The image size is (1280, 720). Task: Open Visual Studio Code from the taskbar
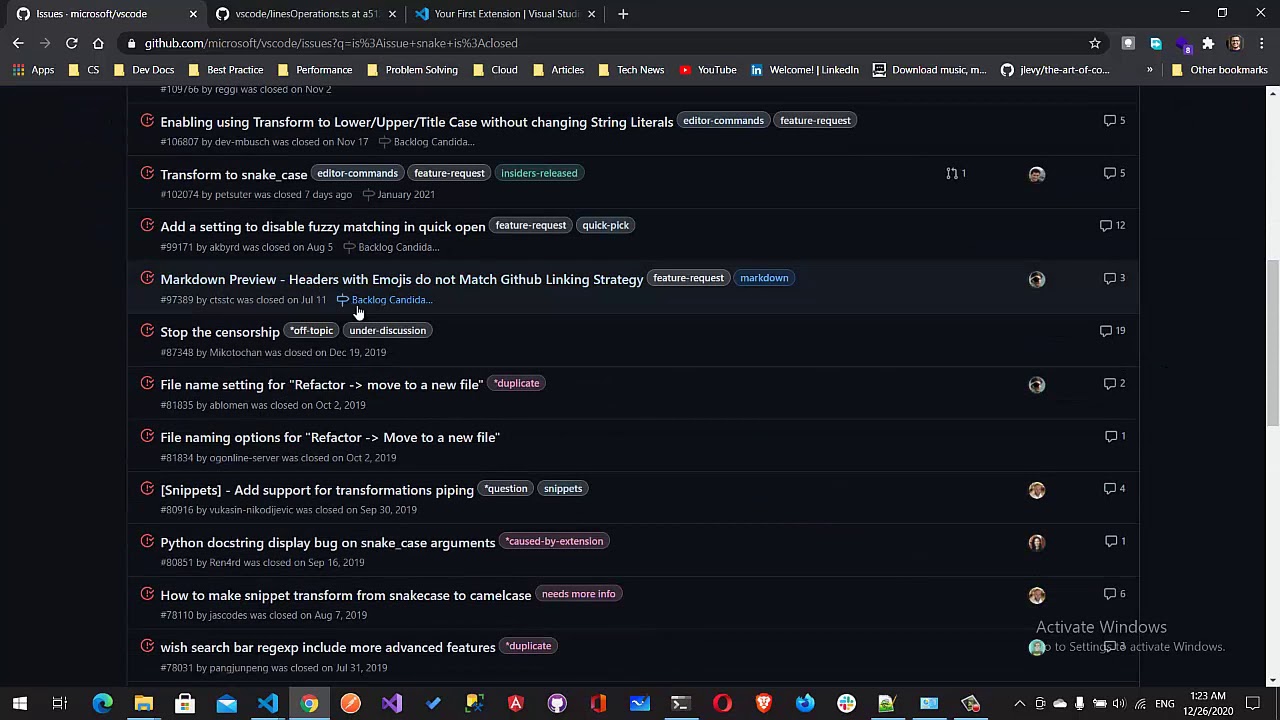[267, 704]
